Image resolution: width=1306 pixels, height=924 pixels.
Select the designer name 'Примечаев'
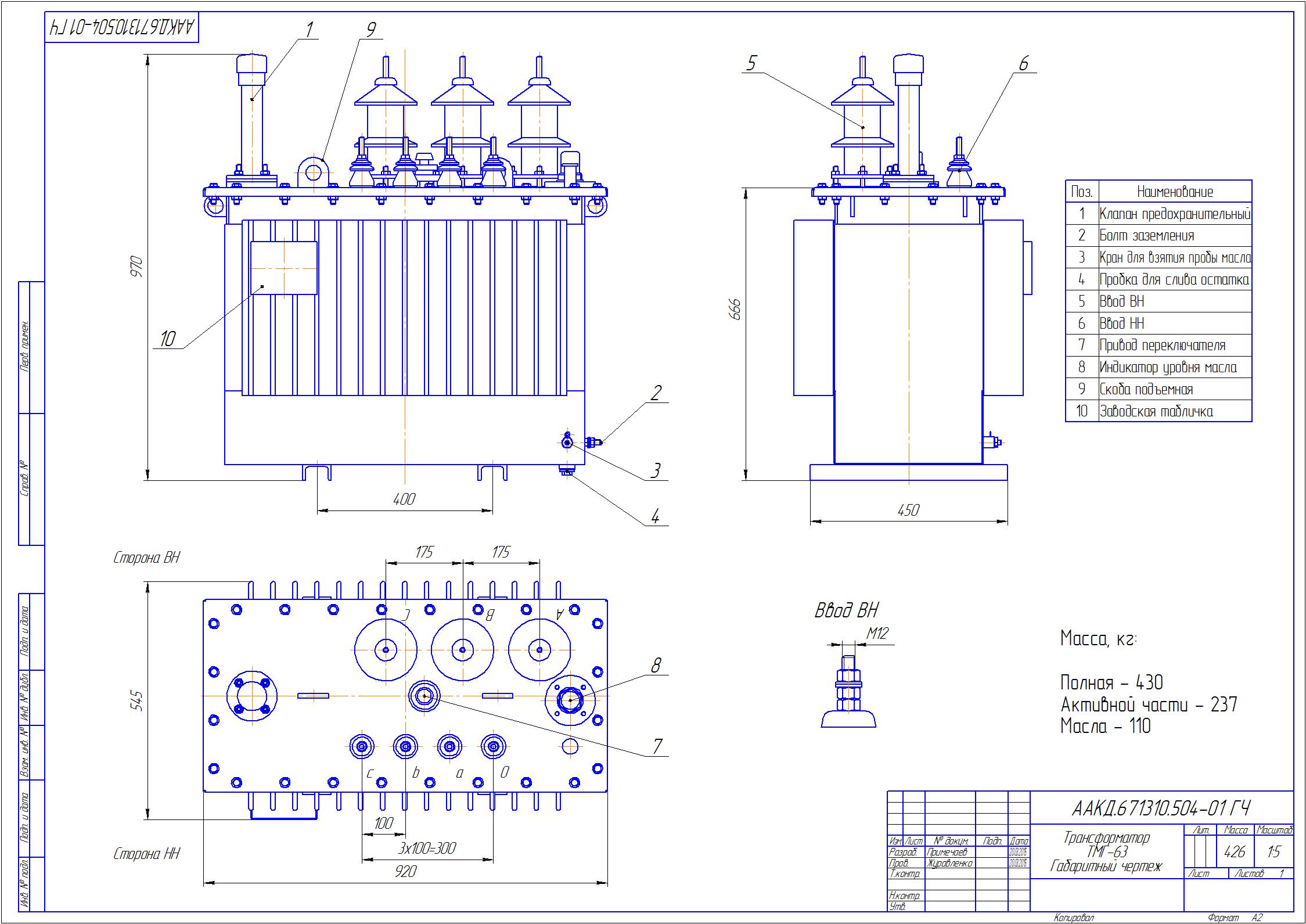pos(947,852)
